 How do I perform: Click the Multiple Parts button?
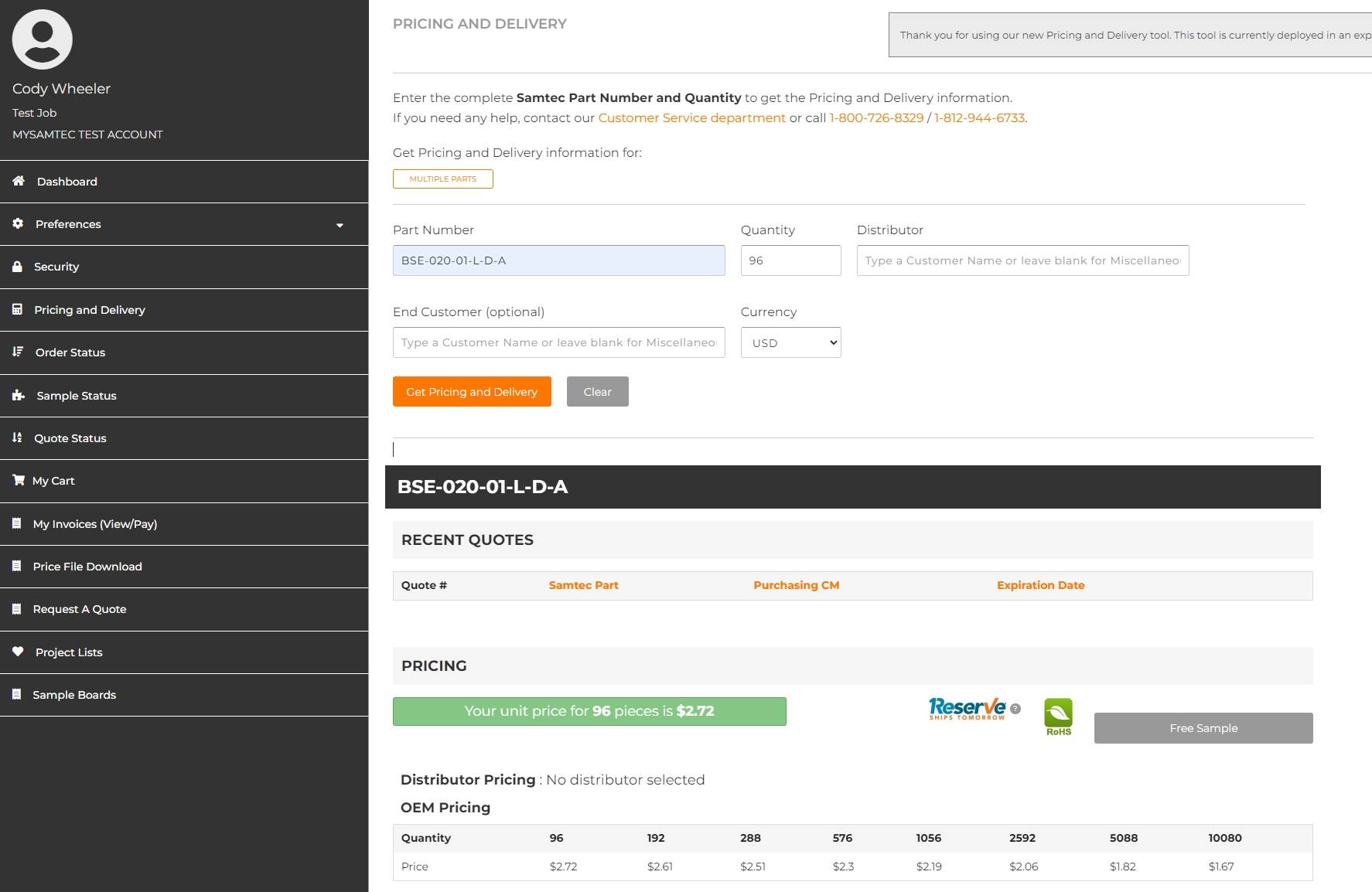[442, 179]
